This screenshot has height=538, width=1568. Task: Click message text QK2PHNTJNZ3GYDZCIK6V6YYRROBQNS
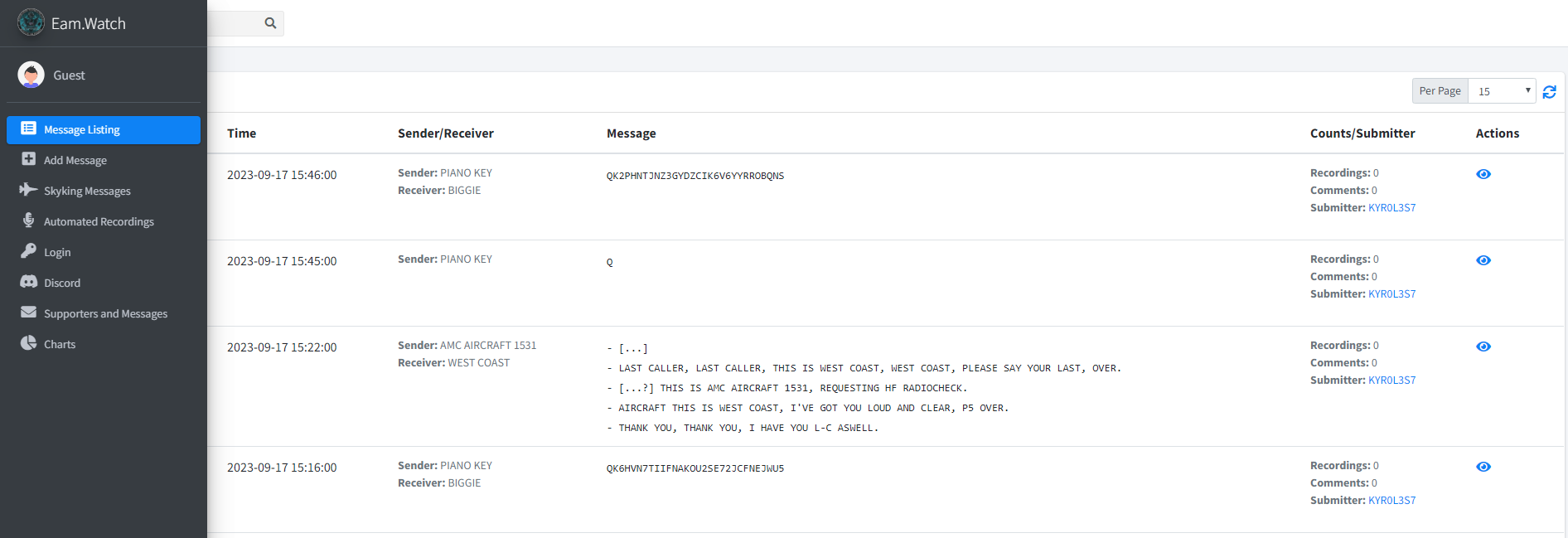pos(695,176)
